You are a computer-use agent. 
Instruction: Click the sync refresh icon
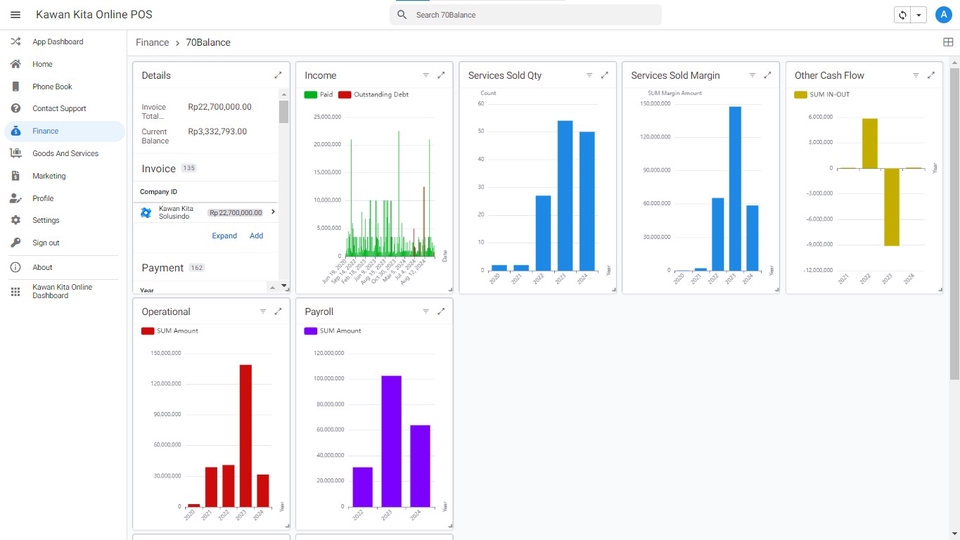point(903,15)
